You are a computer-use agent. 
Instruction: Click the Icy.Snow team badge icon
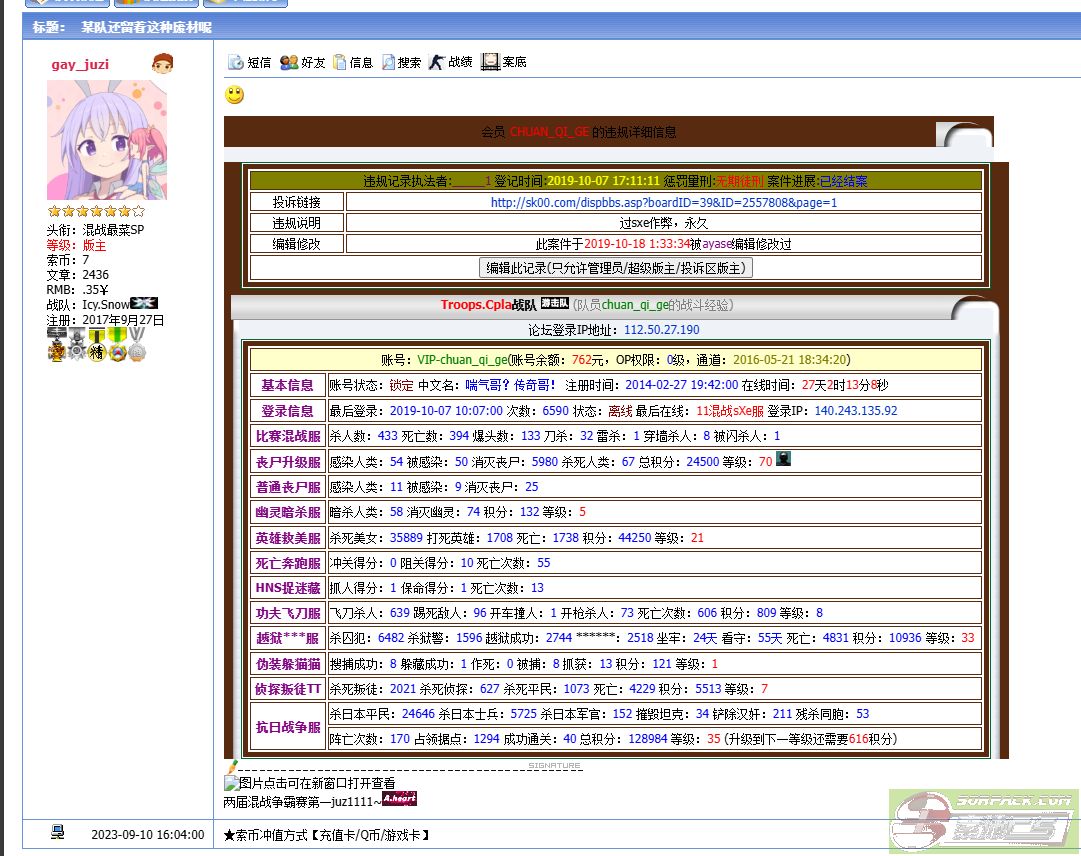click(x=144, y=303)
